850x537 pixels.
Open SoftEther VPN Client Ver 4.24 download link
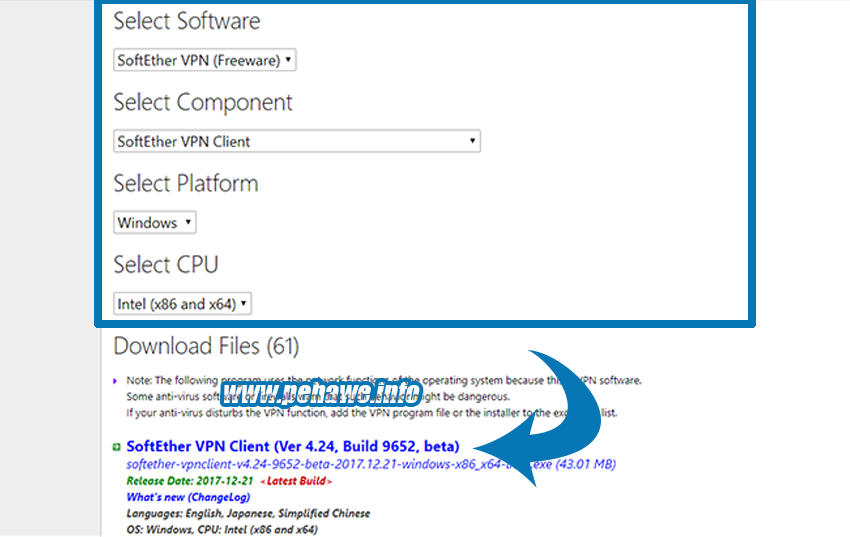(293, 447)
